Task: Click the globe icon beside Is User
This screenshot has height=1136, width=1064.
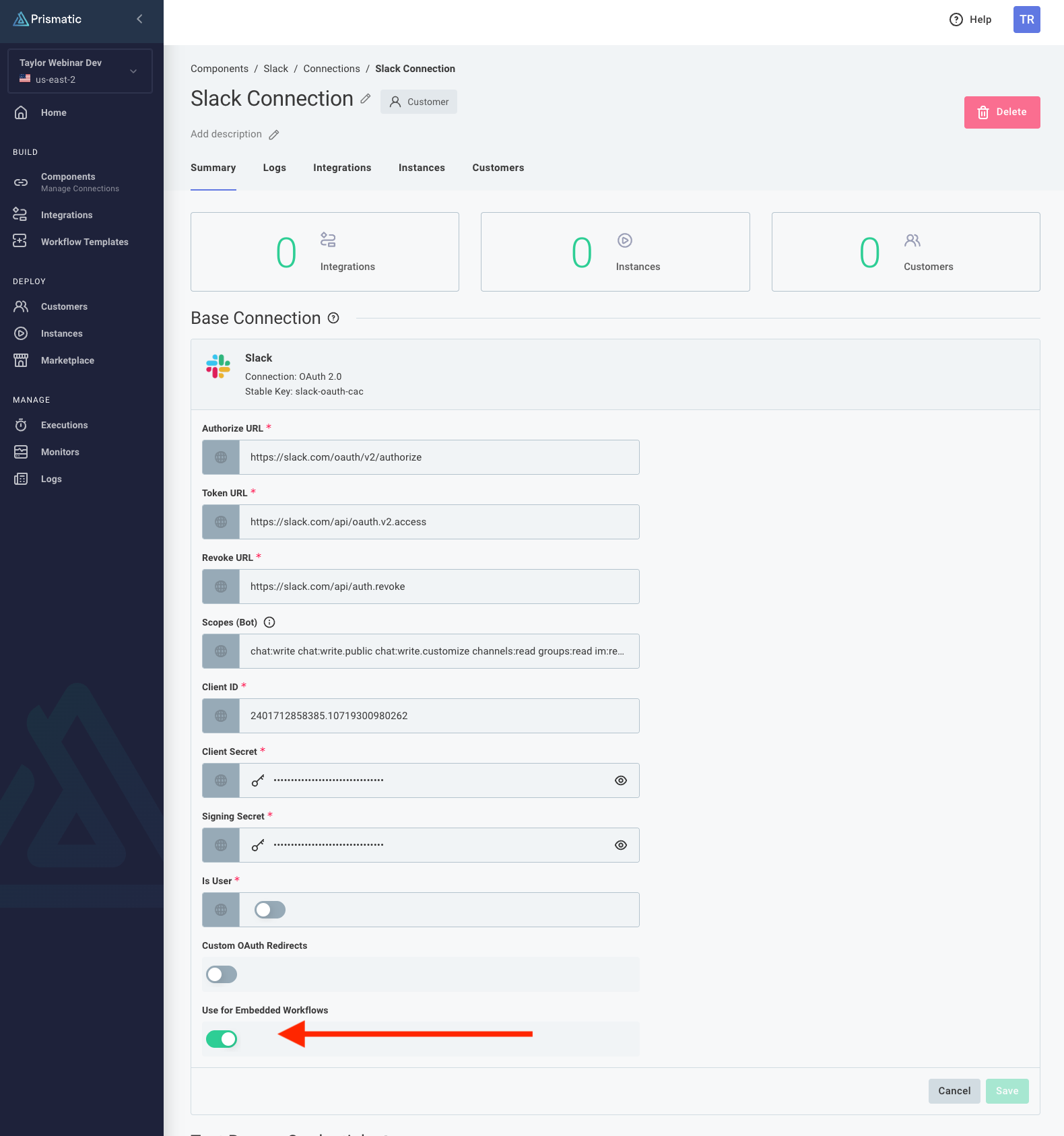Action: (x=221, y=910)
